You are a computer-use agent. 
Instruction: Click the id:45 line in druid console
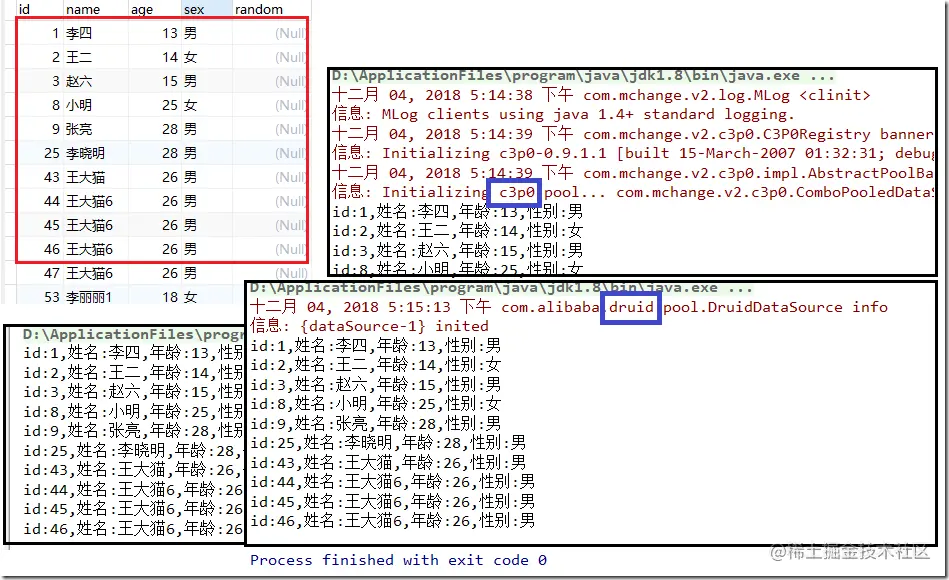pos(393,501)
